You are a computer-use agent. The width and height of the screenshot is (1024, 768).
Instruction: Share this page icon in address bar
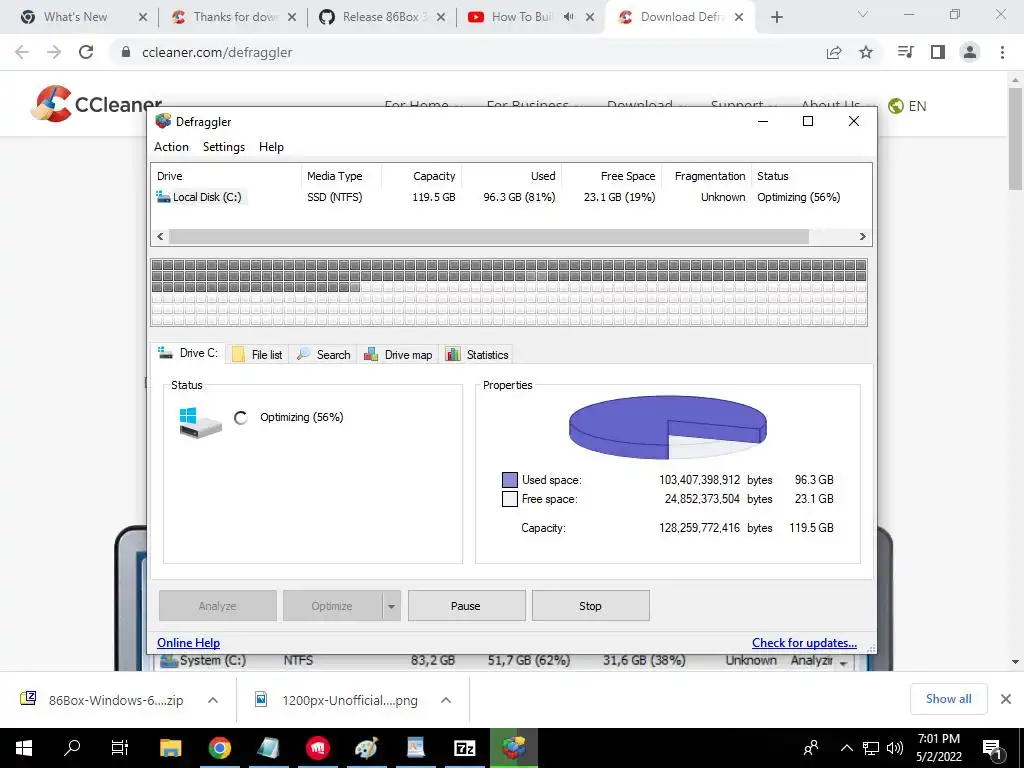coord(834,52)
